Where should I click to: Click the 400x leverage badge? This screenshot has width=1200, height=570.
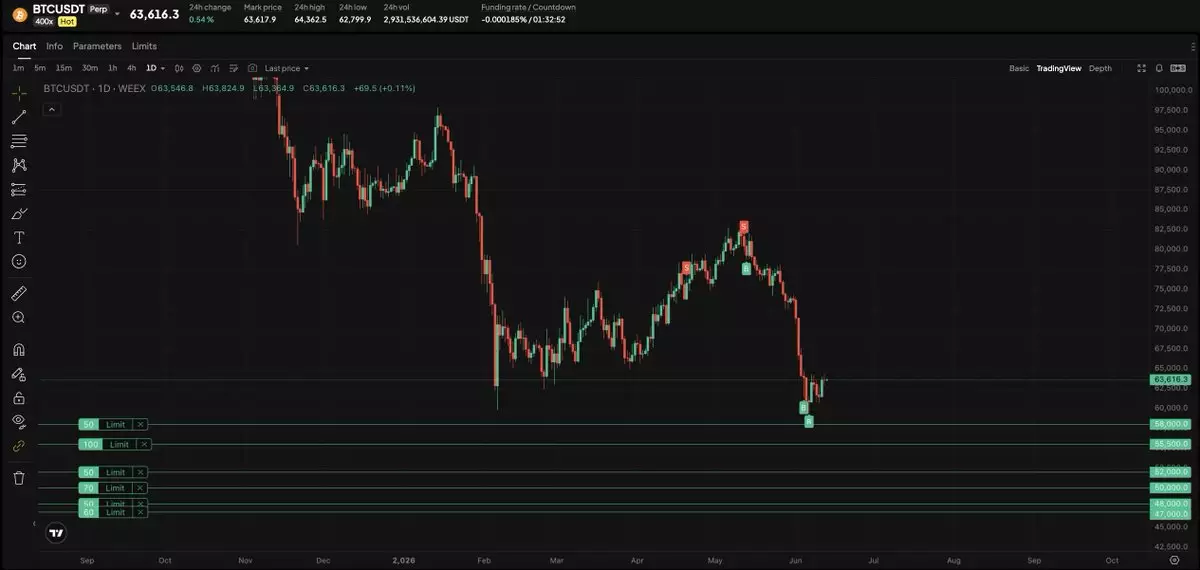pyautogui.click(x=46, y=21)
